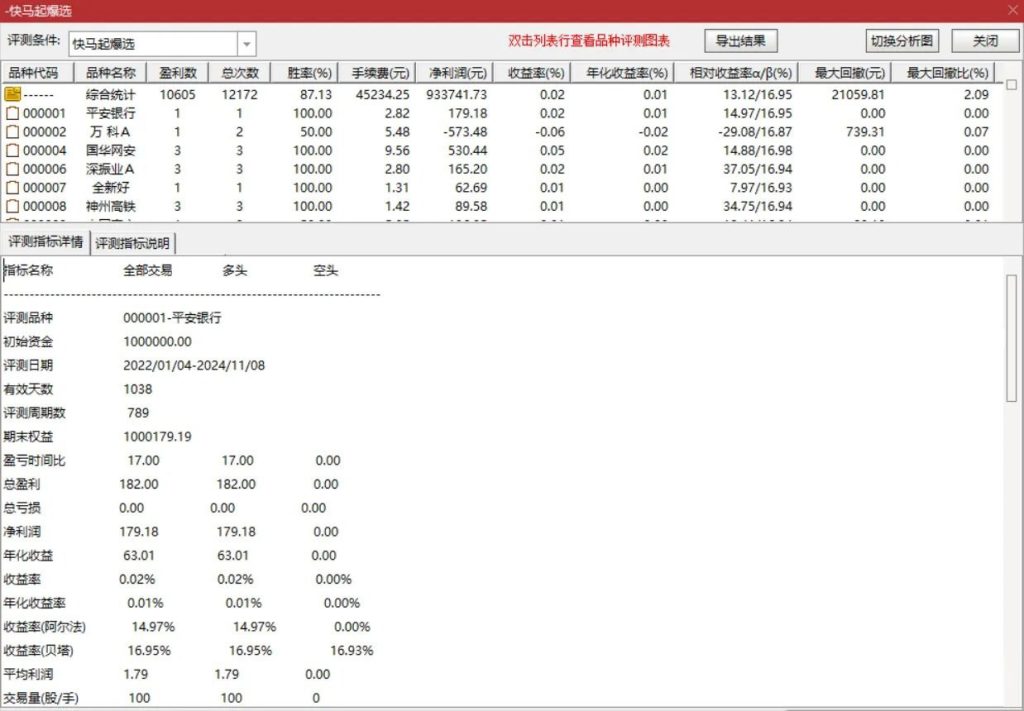Check the checkbox next to 国华网安

pyautogui.click(x=14, y=149)
